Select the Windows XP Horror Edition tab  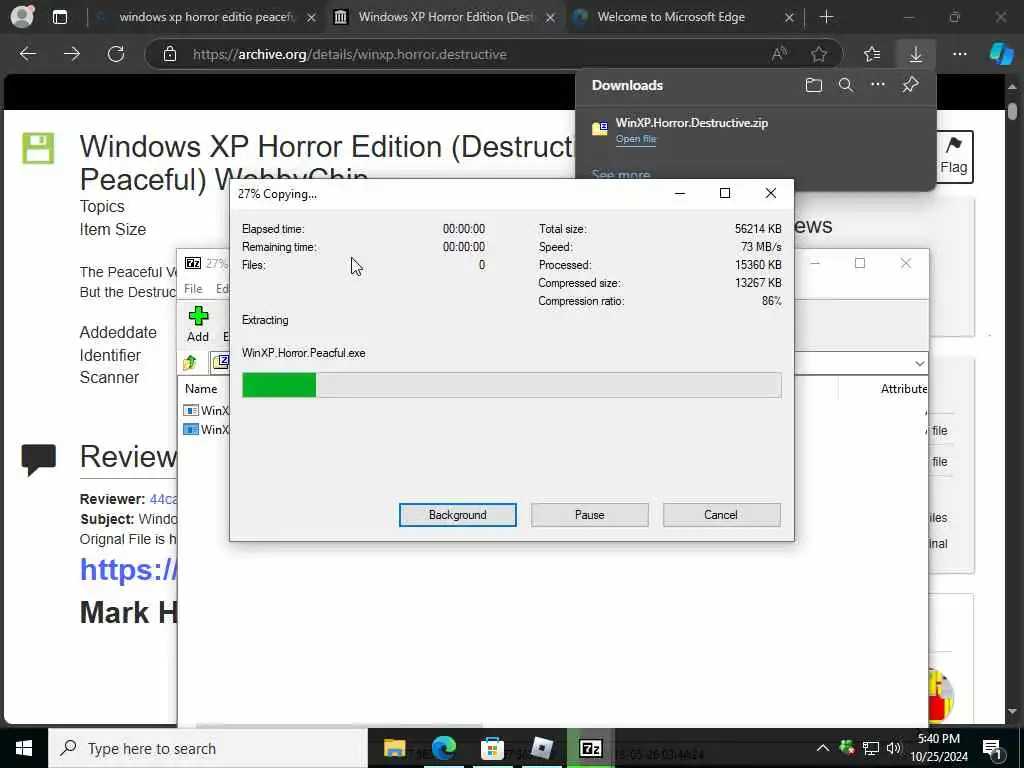445,17
